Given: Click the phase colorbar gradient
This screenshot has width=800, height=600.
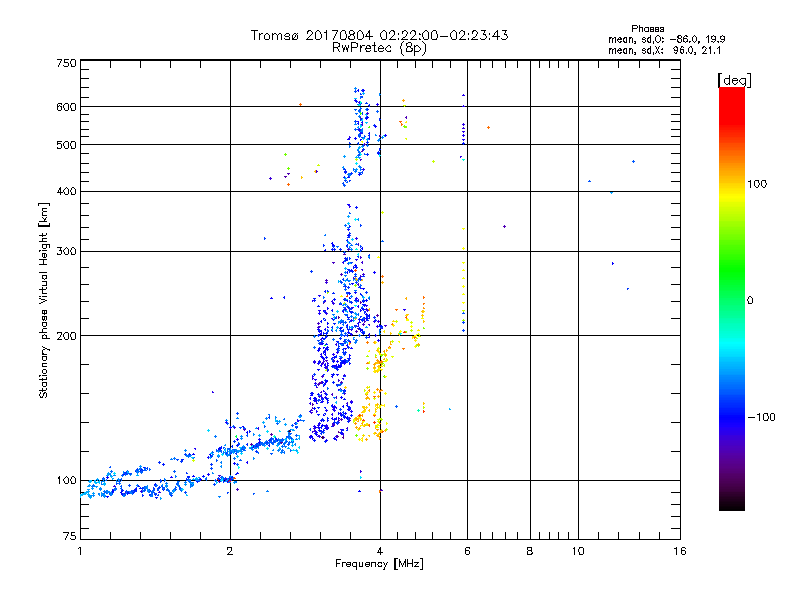Looking at the screenshot, I should point(732,298).
